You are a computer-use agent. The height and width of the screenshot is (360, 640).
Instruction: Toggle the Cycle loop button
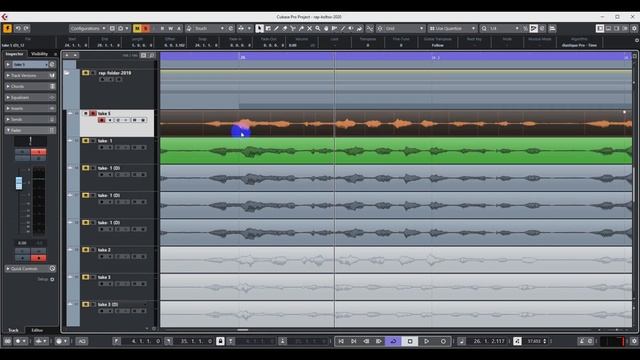[393, 341]
